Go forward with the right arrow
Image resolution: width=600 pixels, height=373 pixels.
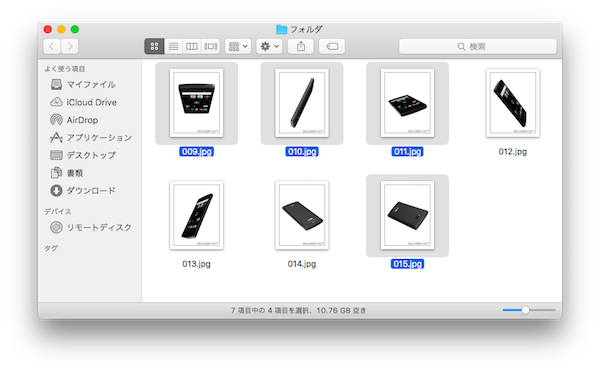[x=70, y=46]
